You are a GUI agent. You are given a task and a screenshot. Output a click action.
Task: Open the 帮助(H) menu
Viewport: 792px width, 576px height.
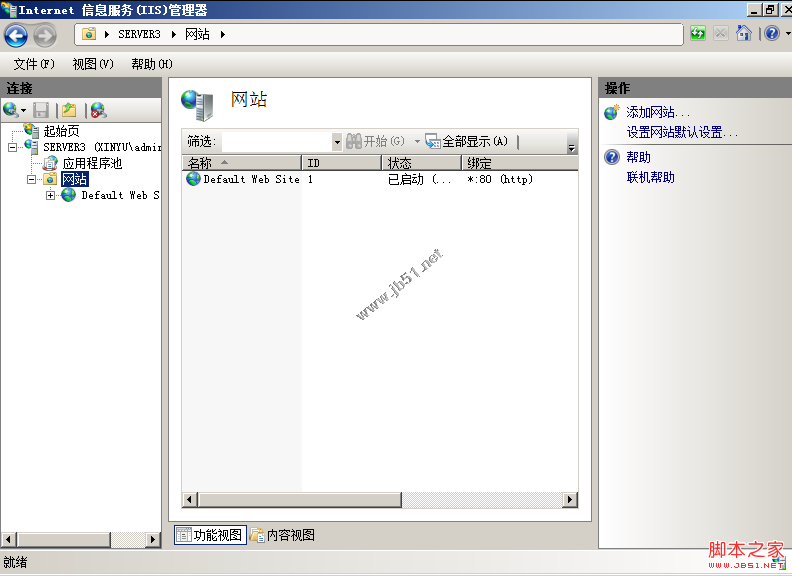(x=152, y=64)
